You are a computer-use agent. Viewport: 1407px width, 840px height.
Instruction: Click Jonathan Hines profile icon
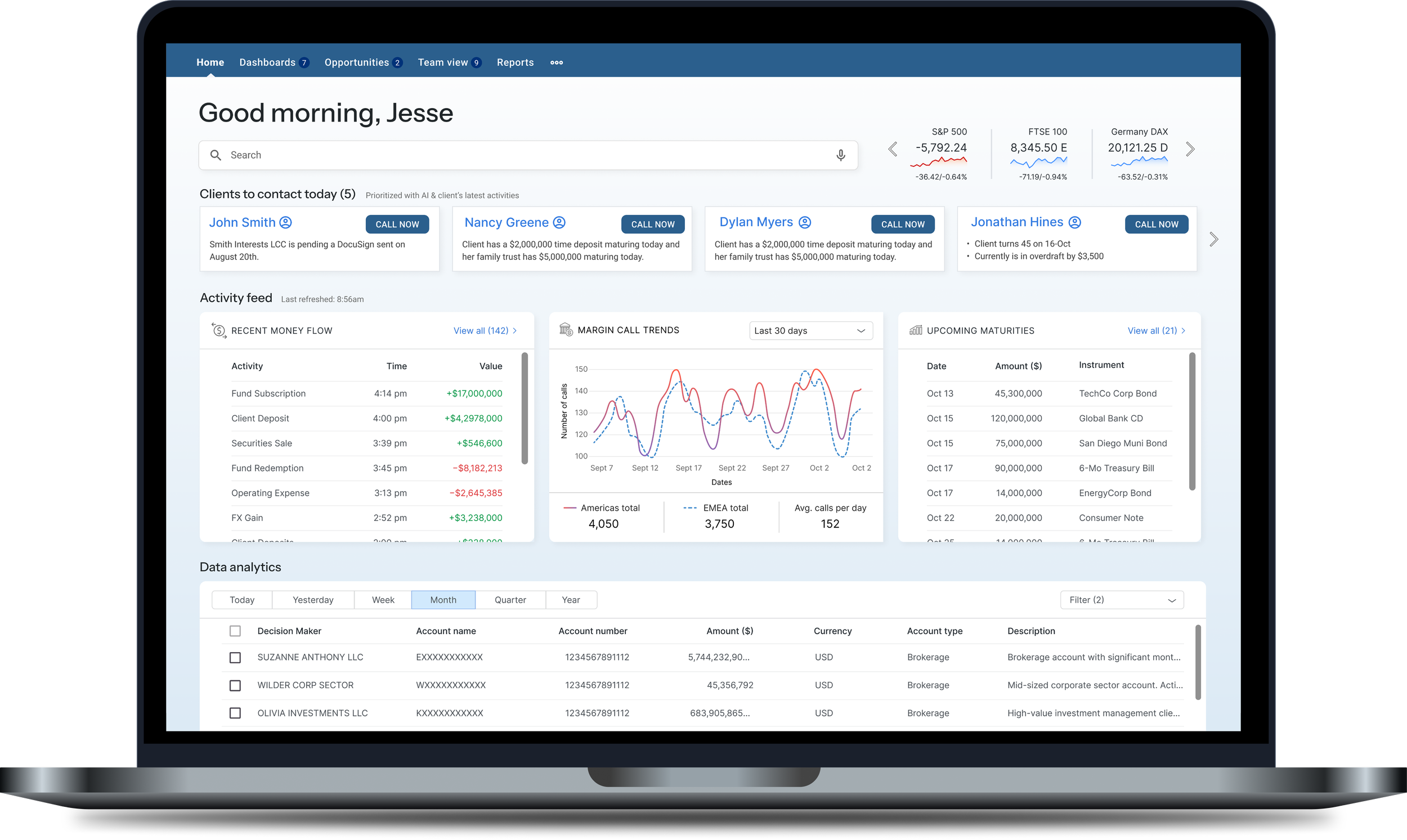pos(1074,222)
